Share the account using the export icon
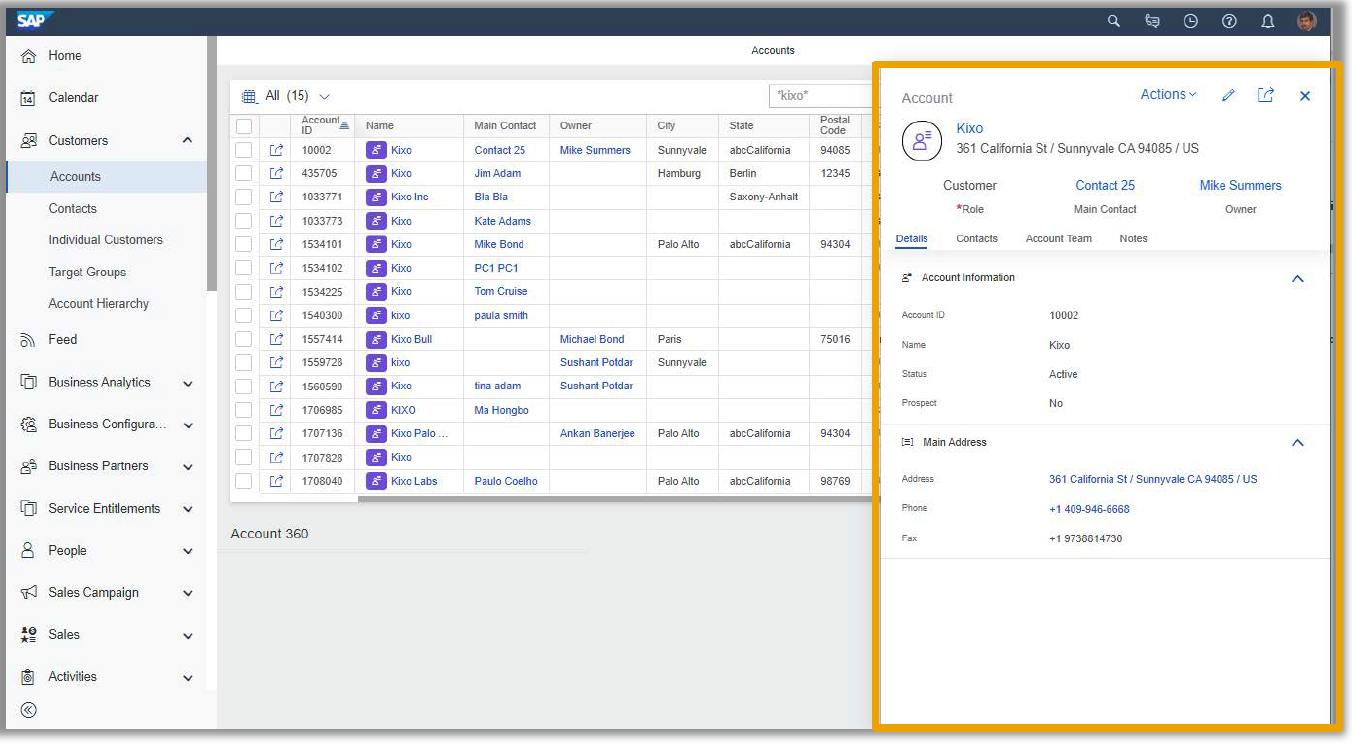Screen dimensions: 1352x744 1266,94
